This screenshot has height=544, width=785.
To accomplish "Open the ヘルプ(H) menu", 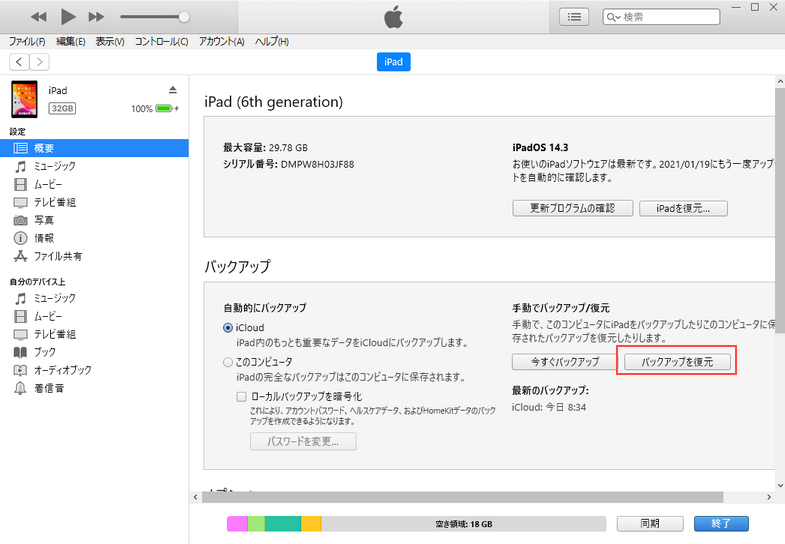I will [272, 42].
